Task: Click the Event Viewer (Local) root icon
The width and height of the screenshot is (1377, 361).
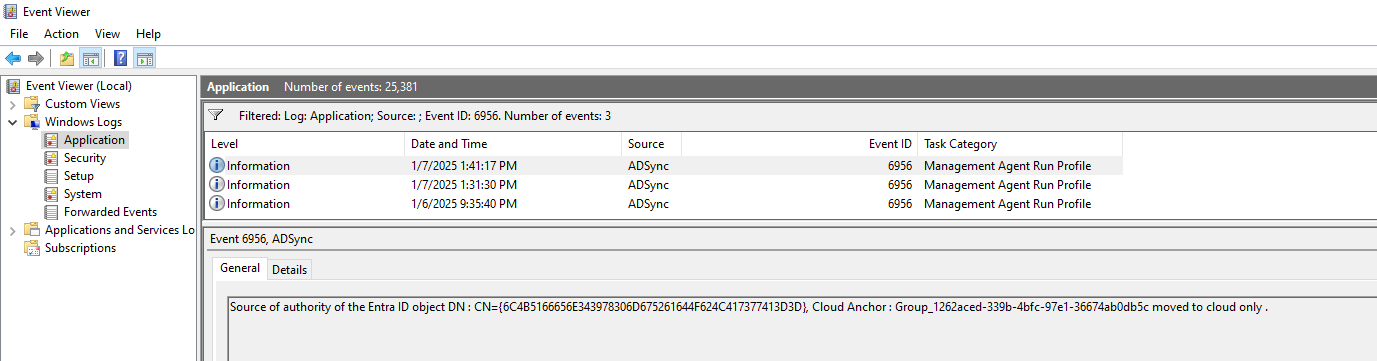Action: click(x=14, y=86)
